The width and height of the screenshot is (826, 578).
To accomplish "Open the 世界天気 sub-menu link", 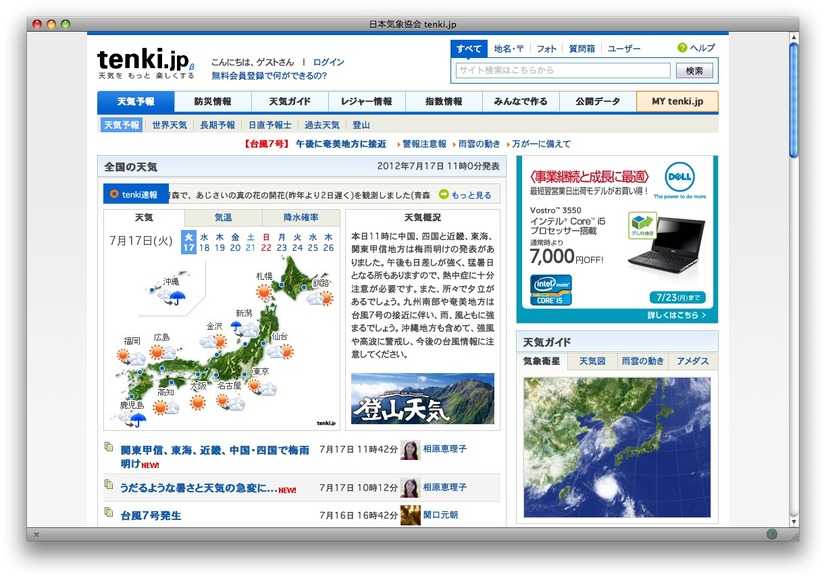I will (170, 125).
